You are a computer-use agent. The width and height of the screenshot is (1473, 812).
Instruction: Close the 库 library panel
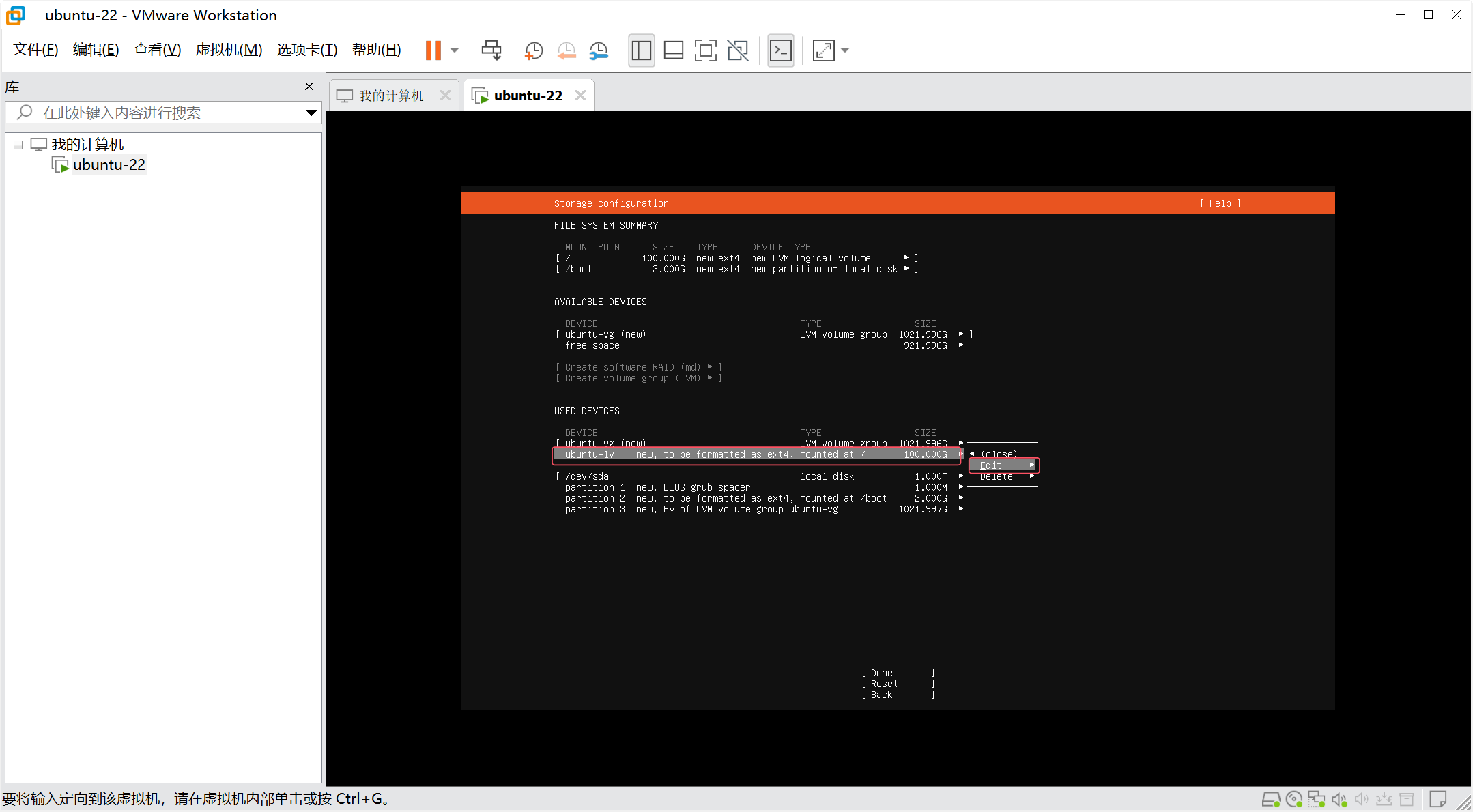309,87
